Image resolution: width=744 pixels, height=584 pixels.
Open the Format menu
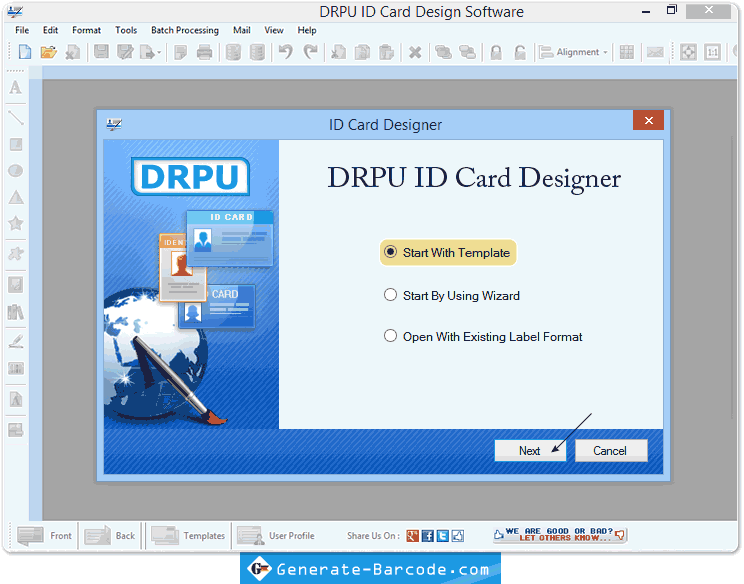point(86,30)
